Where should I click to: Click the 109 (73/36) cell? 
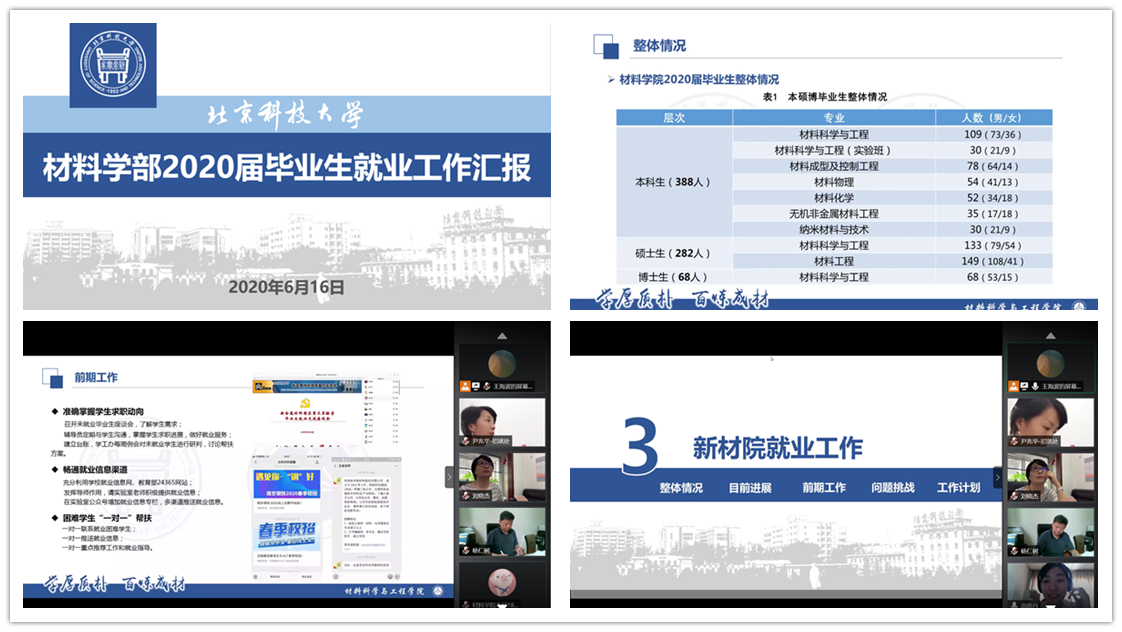click(x=994, y=135)
